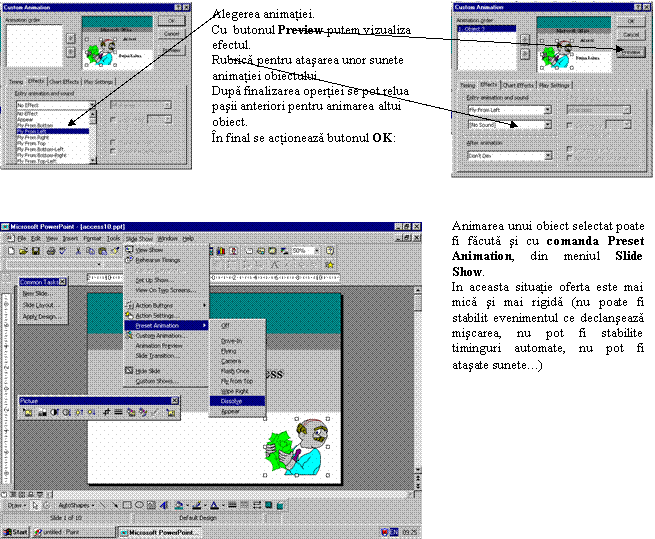Click the Insert Picture icon on Picture toolbar

click(x=29, y=411)
